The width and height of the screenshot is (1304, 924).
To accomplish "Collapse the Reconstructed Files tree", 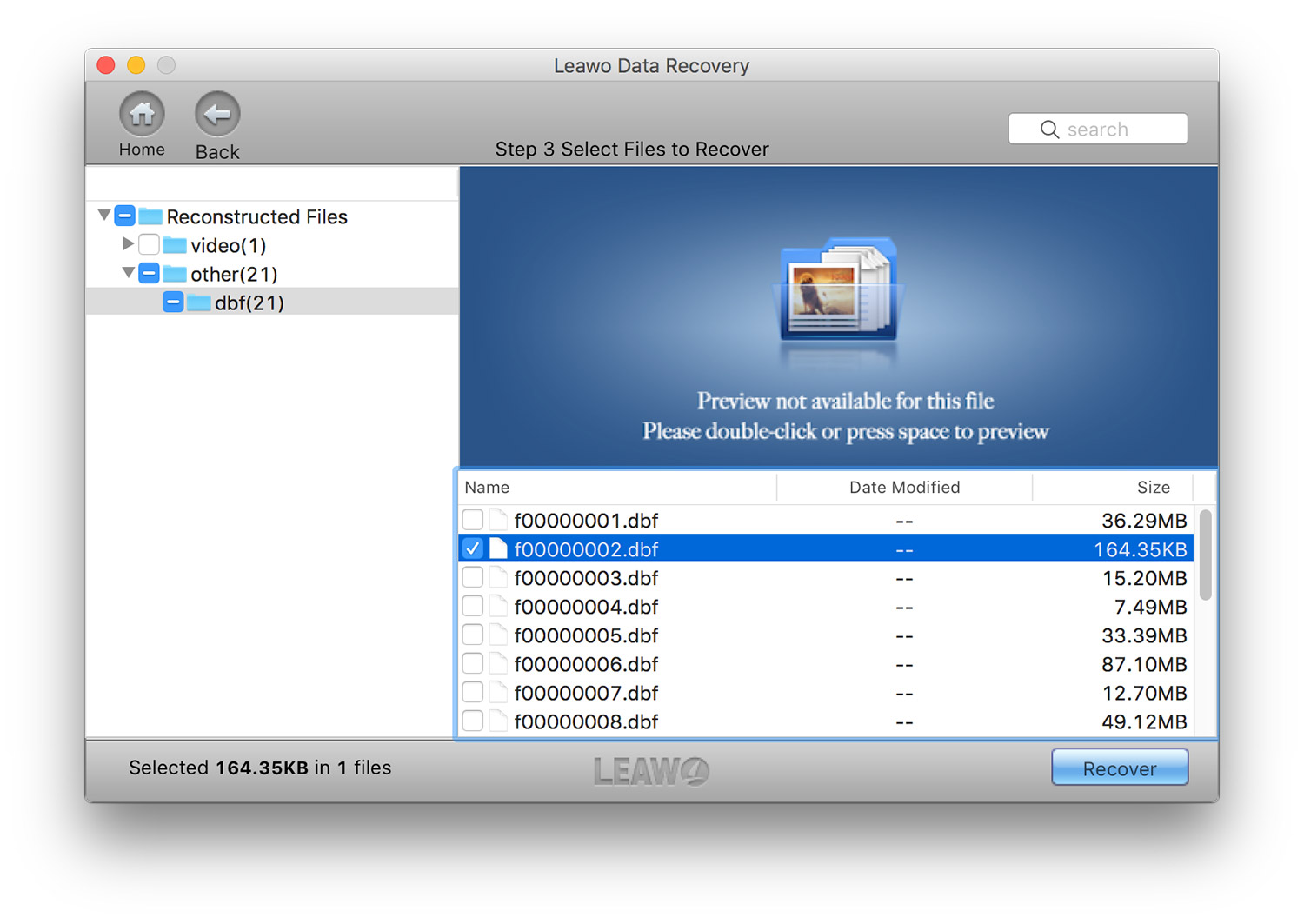I will (104, 216).
